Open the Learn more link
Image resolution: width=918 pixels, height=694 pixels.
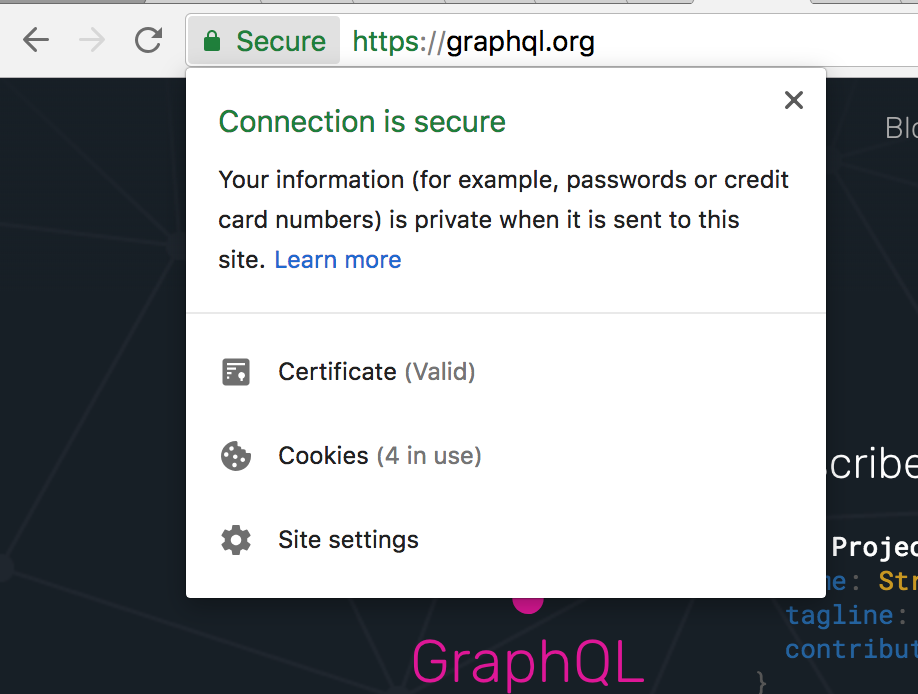point(337,259)
